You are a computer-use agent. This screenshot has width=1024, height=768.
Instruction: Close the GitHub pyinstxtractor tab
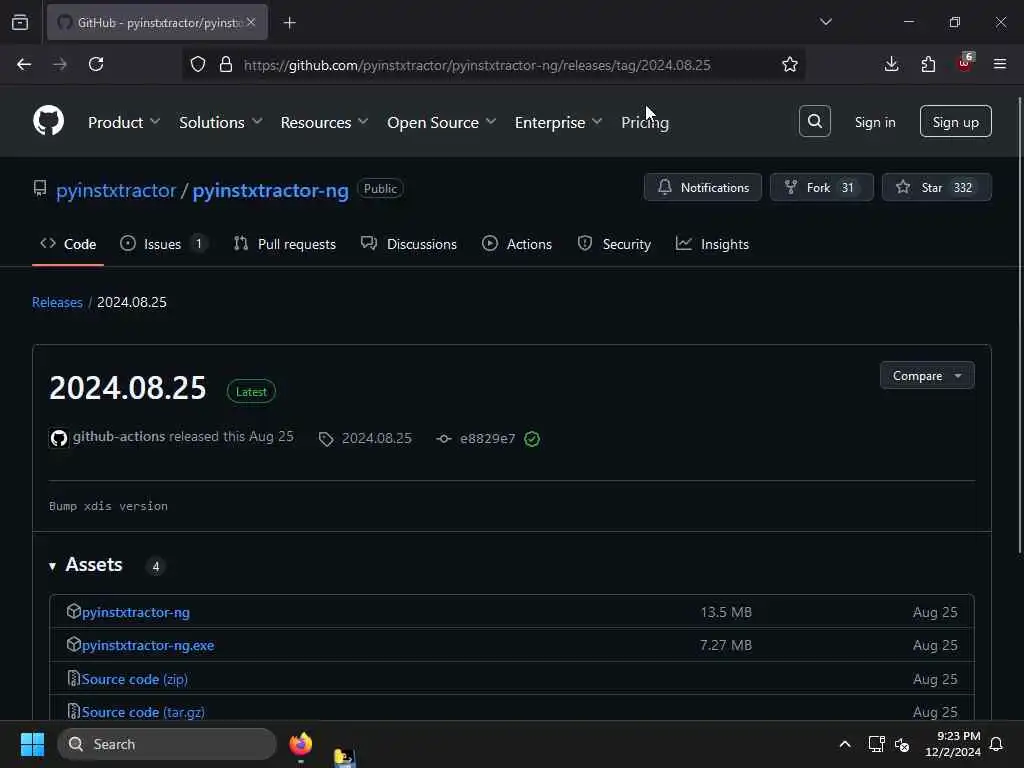(251, 22)
